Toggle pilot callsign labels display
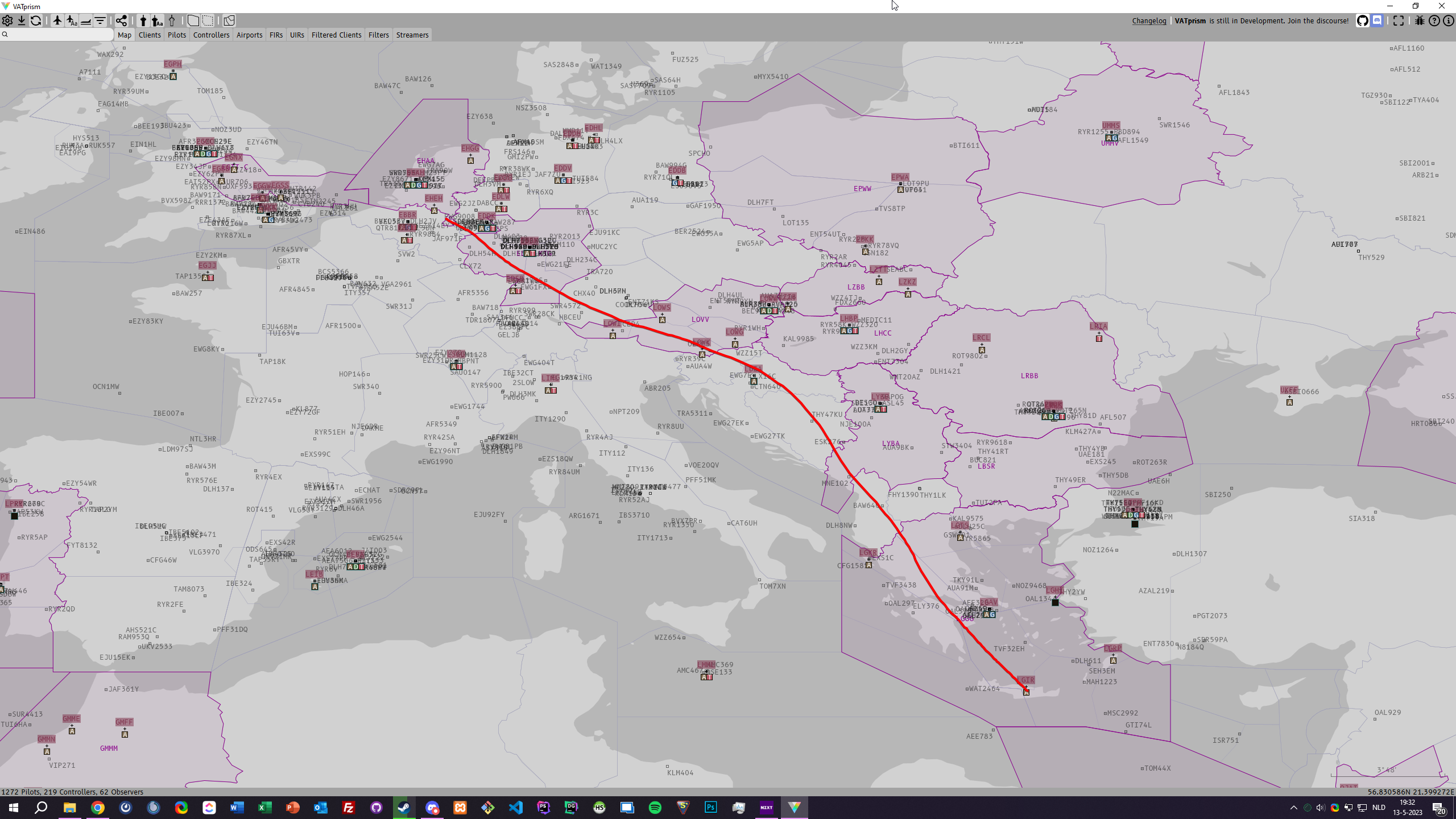Screen dimensions: 1456x819 72,21
